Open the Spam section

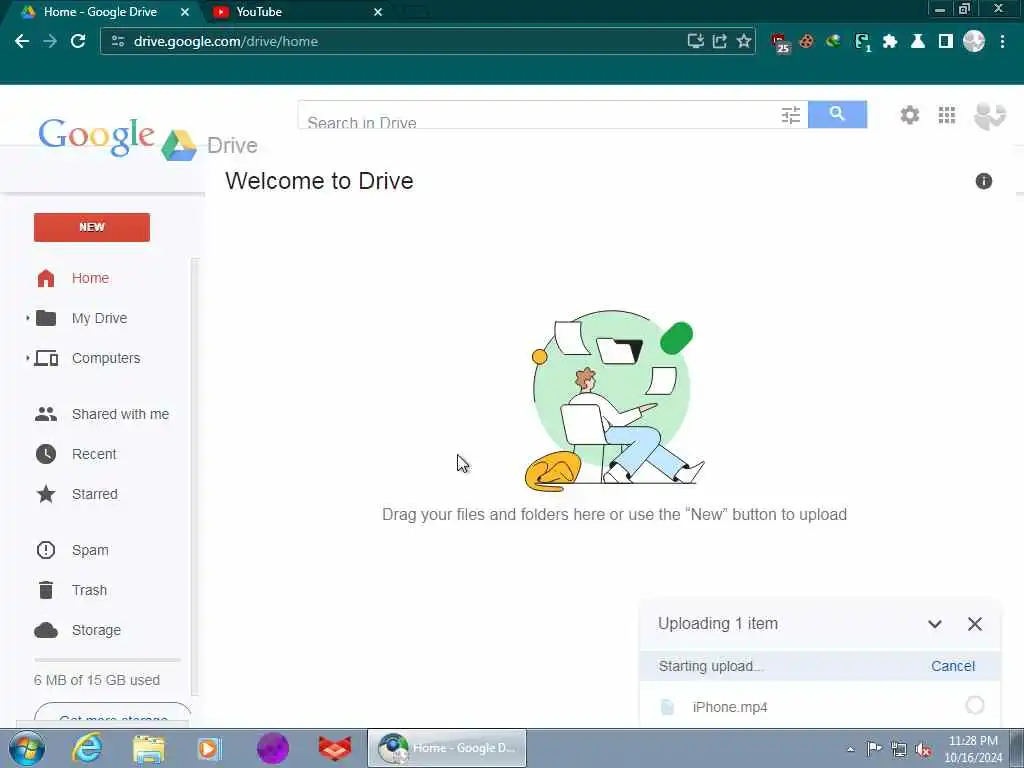click(90, 550)
